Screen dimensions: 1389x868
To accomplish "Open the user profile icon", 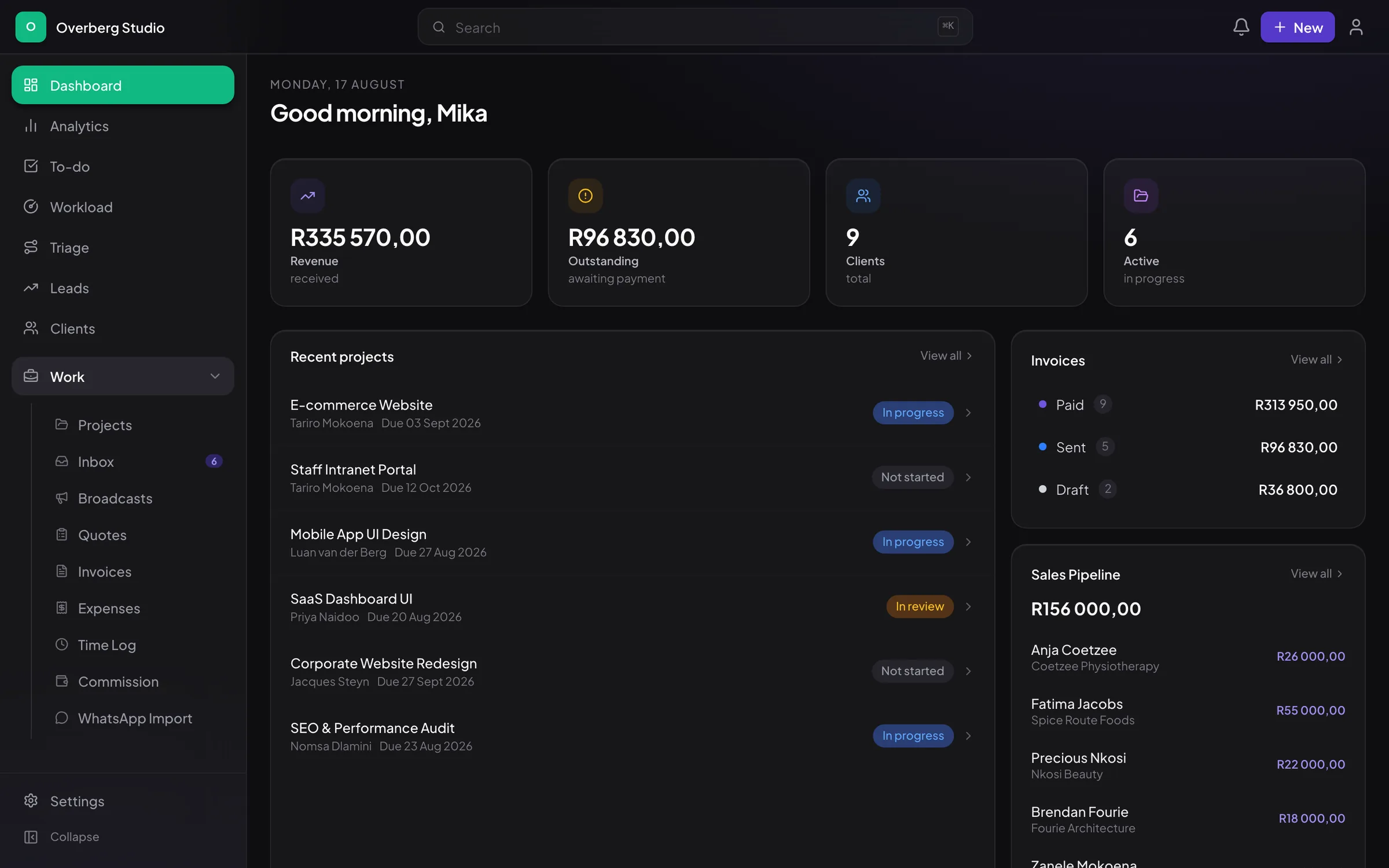I will click(x=1356, y=27).
